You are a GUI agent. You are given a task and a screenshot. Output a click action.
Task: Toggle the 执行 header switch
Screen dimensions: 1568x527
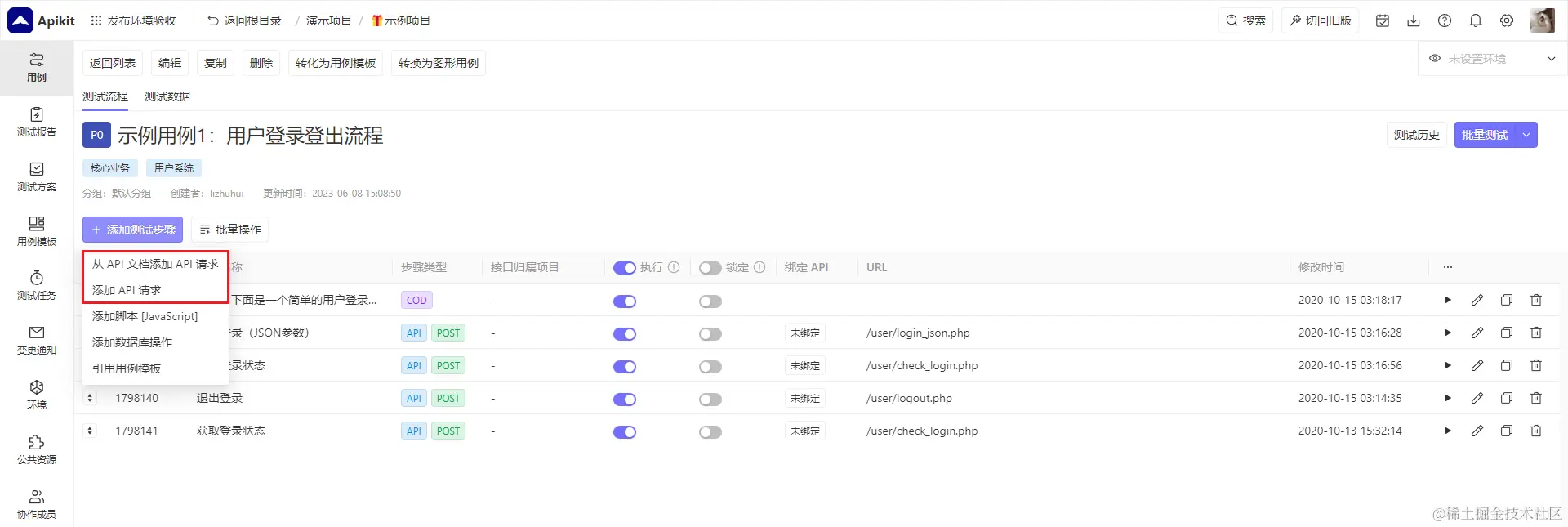click(x=625, y=268)
